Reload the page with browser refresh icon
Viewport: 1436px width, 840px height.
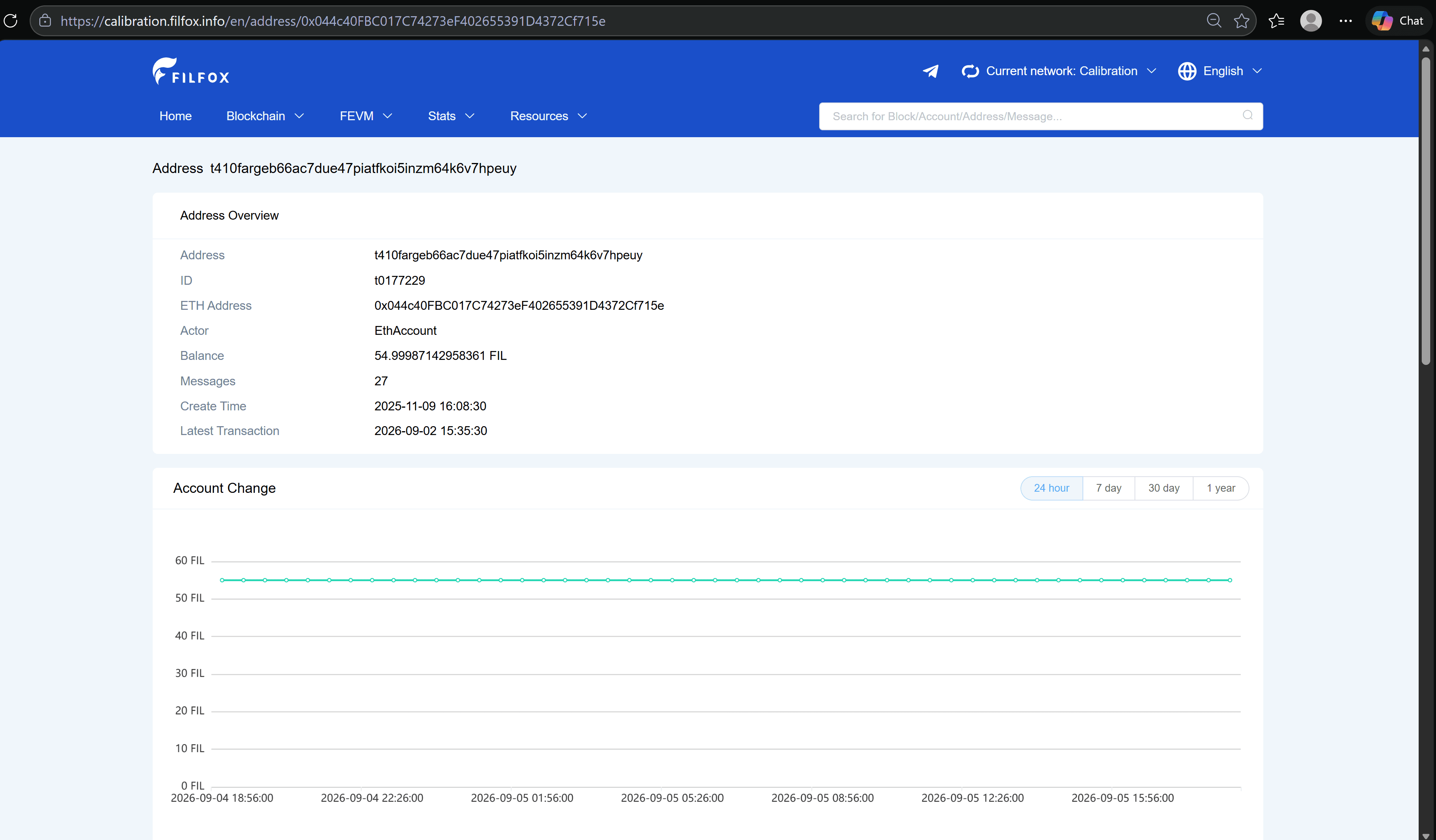[11, 21]
